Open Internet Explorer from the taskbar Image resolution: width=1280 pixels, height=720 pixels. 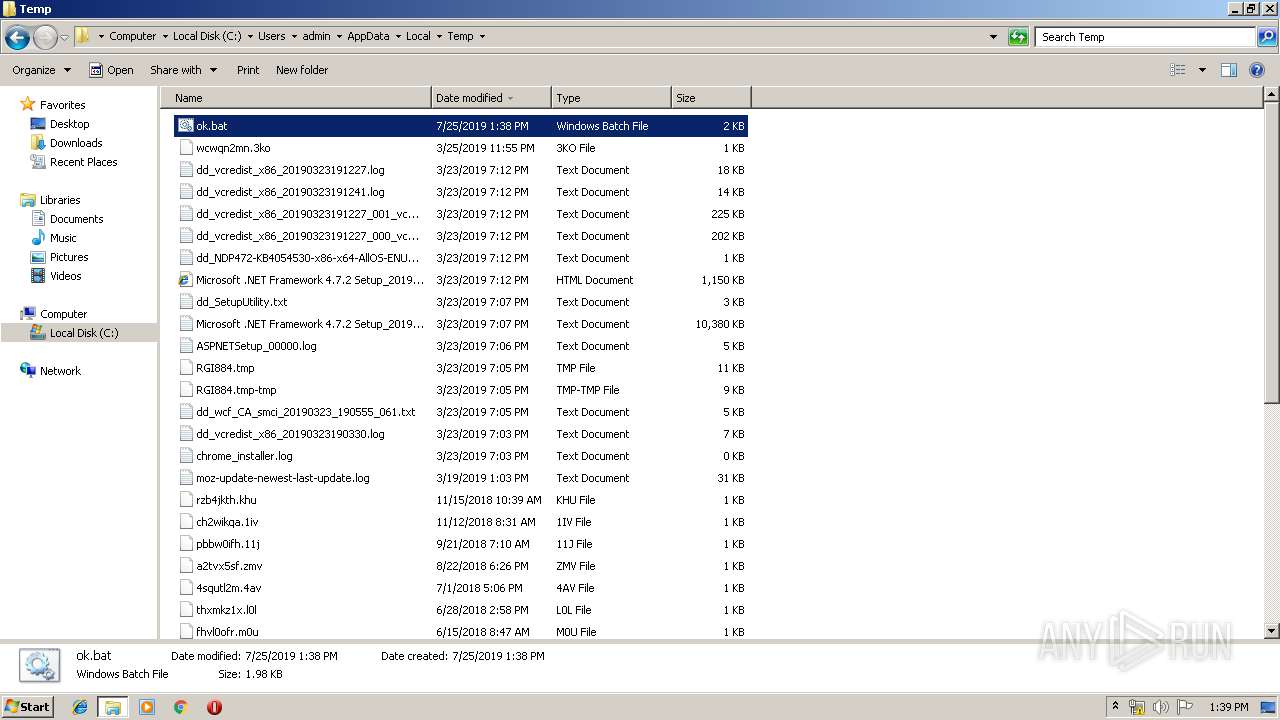click(x=80, y=707)
